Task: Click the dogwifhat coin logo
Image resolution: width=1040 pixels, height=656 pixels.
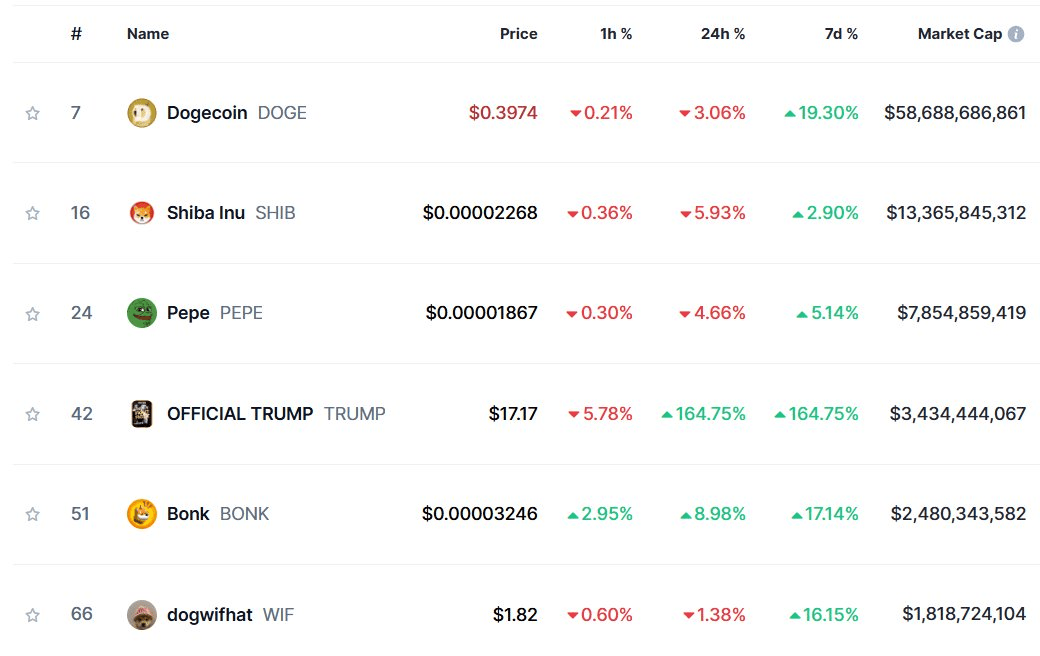Action: (142, 614)
